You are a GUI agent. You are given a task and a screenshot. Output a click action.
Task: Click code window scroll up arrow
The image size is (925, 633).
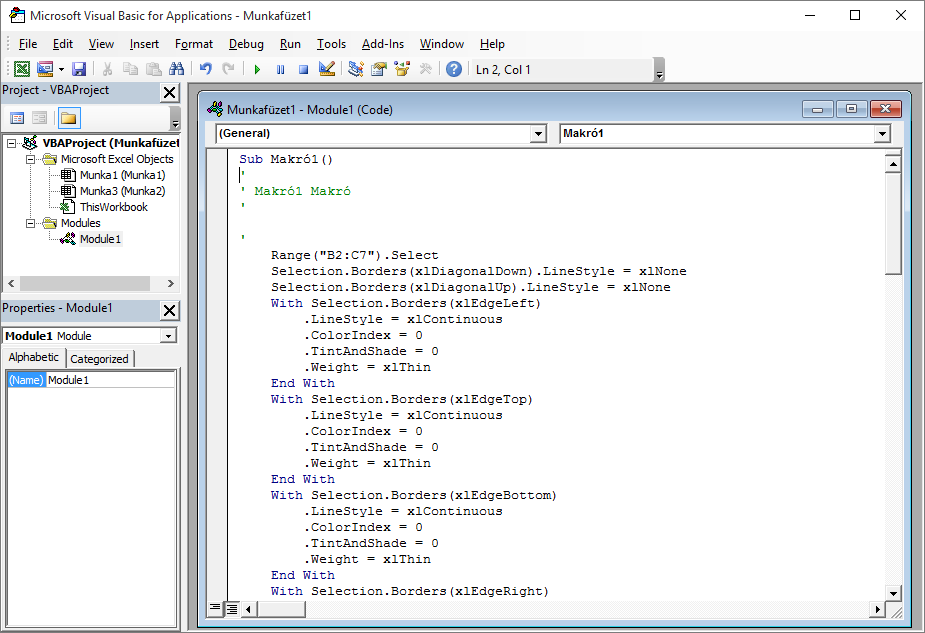click(x=893, y=164)
